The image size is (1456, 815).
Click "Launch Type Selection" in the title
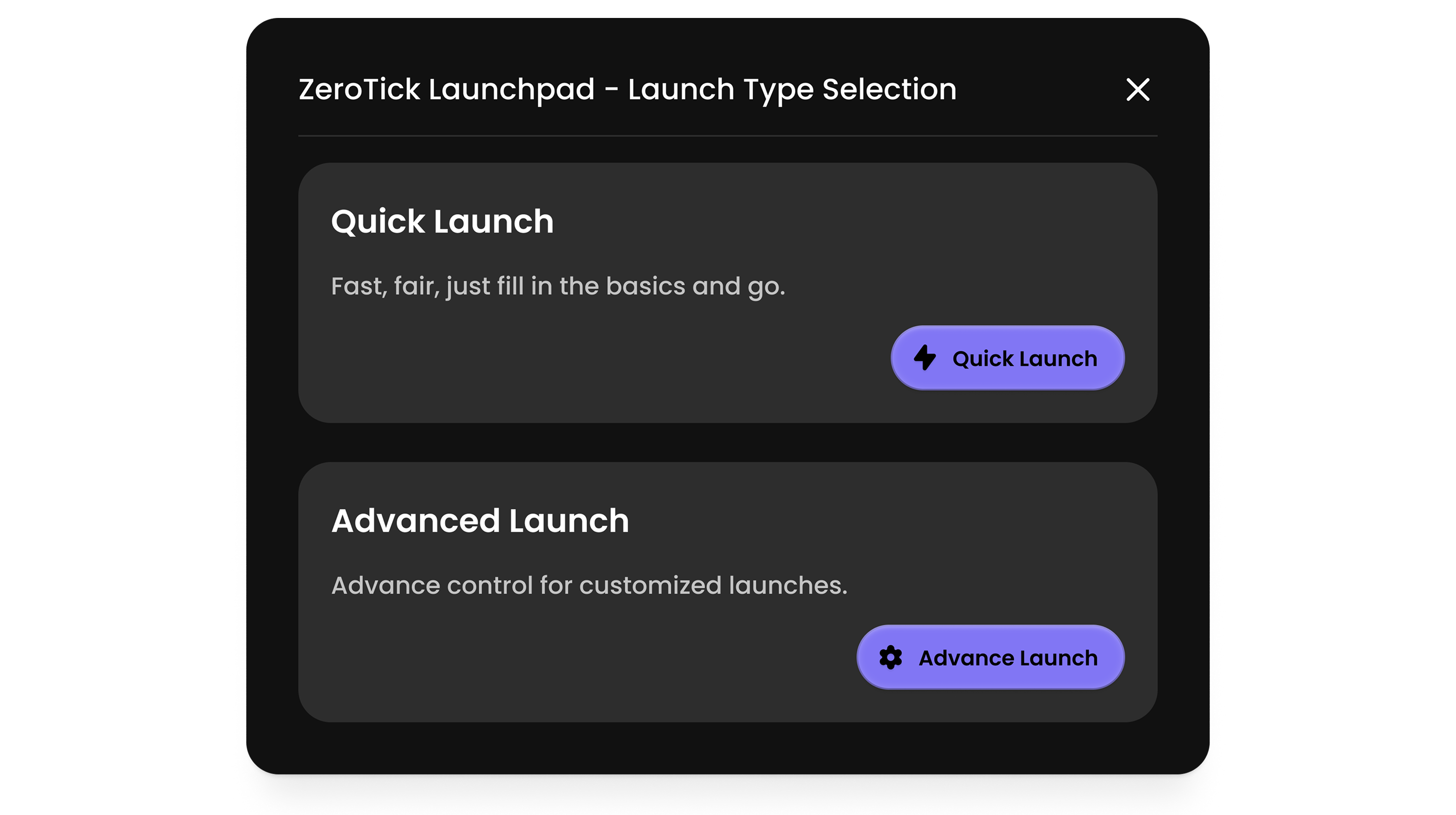[792, 90]
